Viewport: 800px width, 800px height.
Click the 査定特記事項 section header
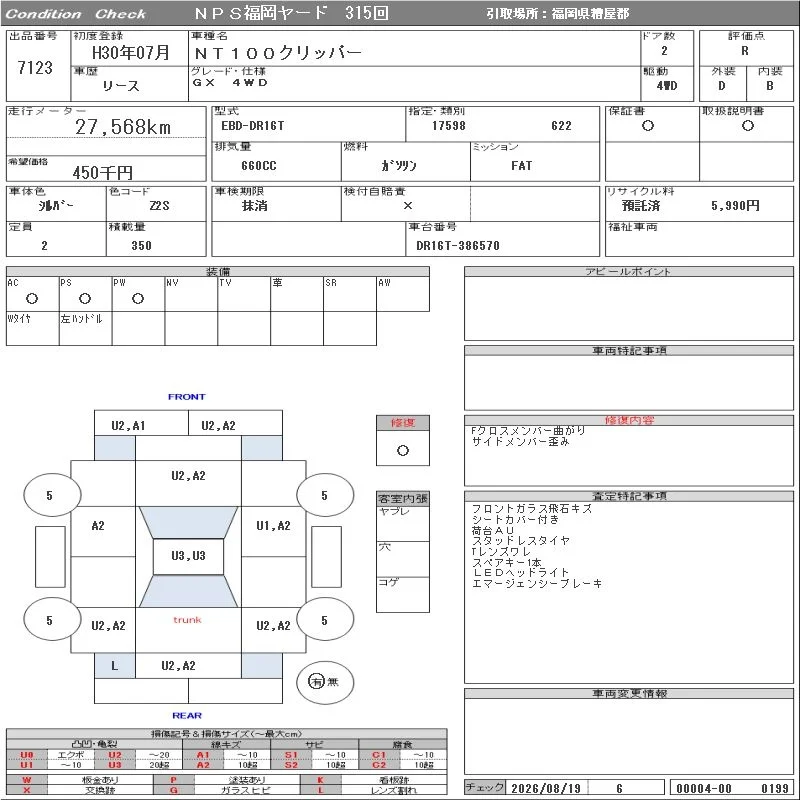[629, 496]
